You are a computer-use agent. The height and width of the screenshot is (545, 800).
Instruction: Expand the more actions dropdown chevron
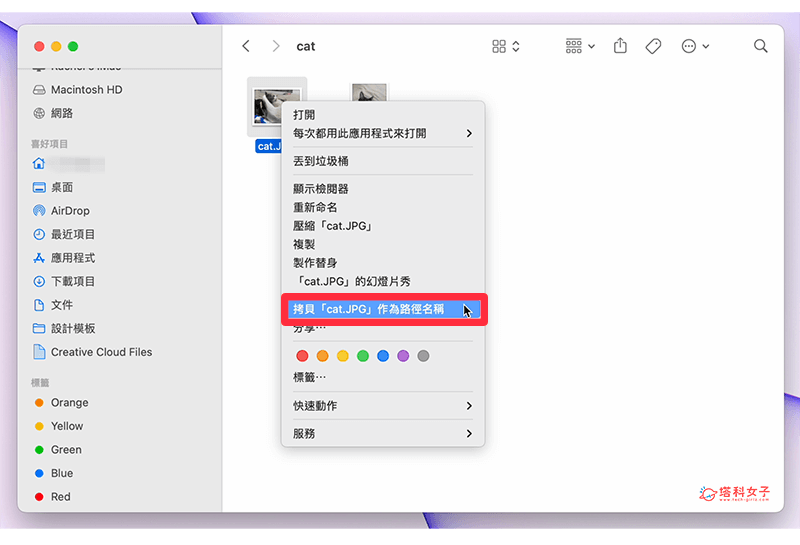(706, 46)
